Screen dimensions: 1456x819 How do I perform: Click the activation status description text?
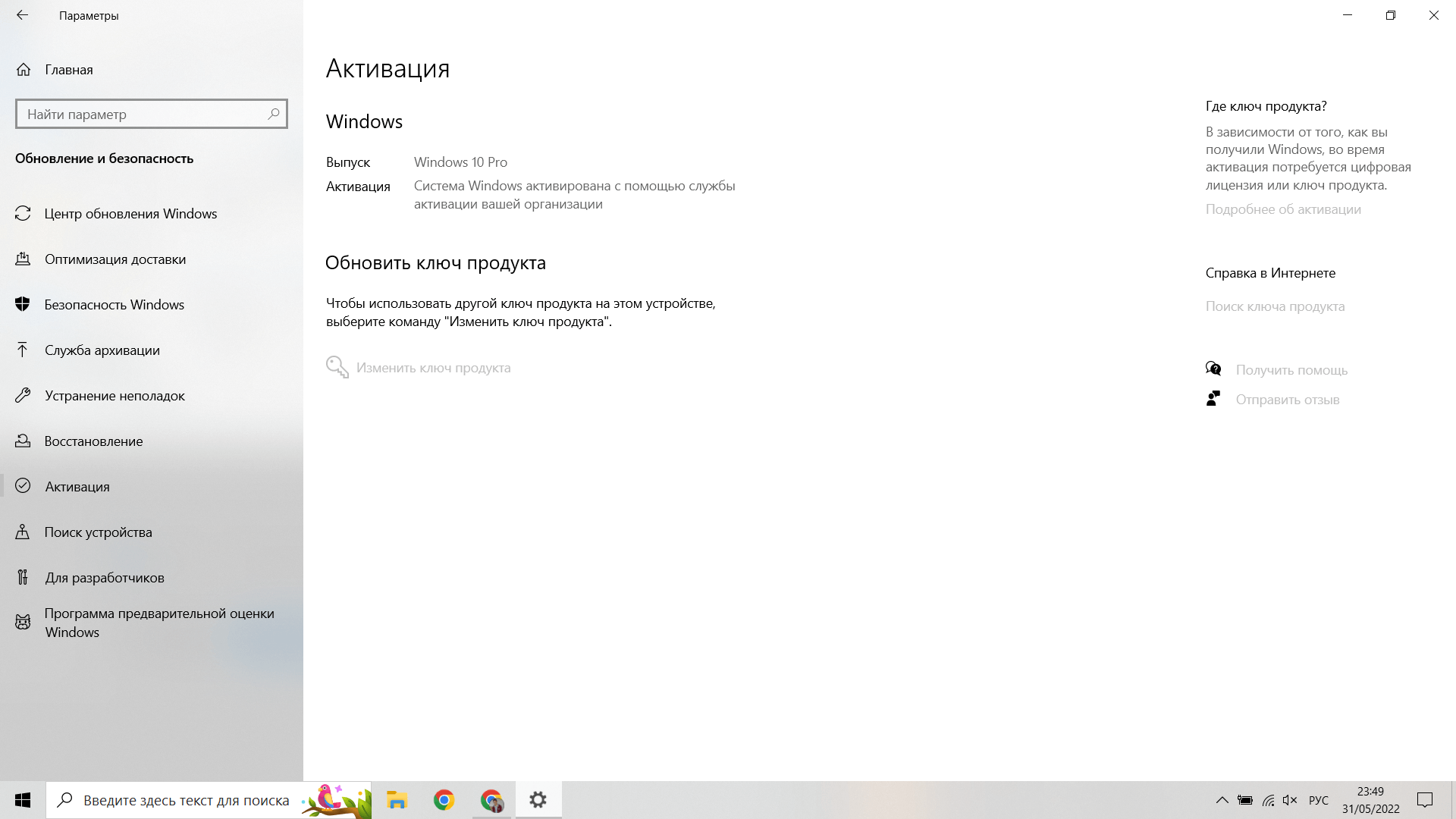point(574,195)
